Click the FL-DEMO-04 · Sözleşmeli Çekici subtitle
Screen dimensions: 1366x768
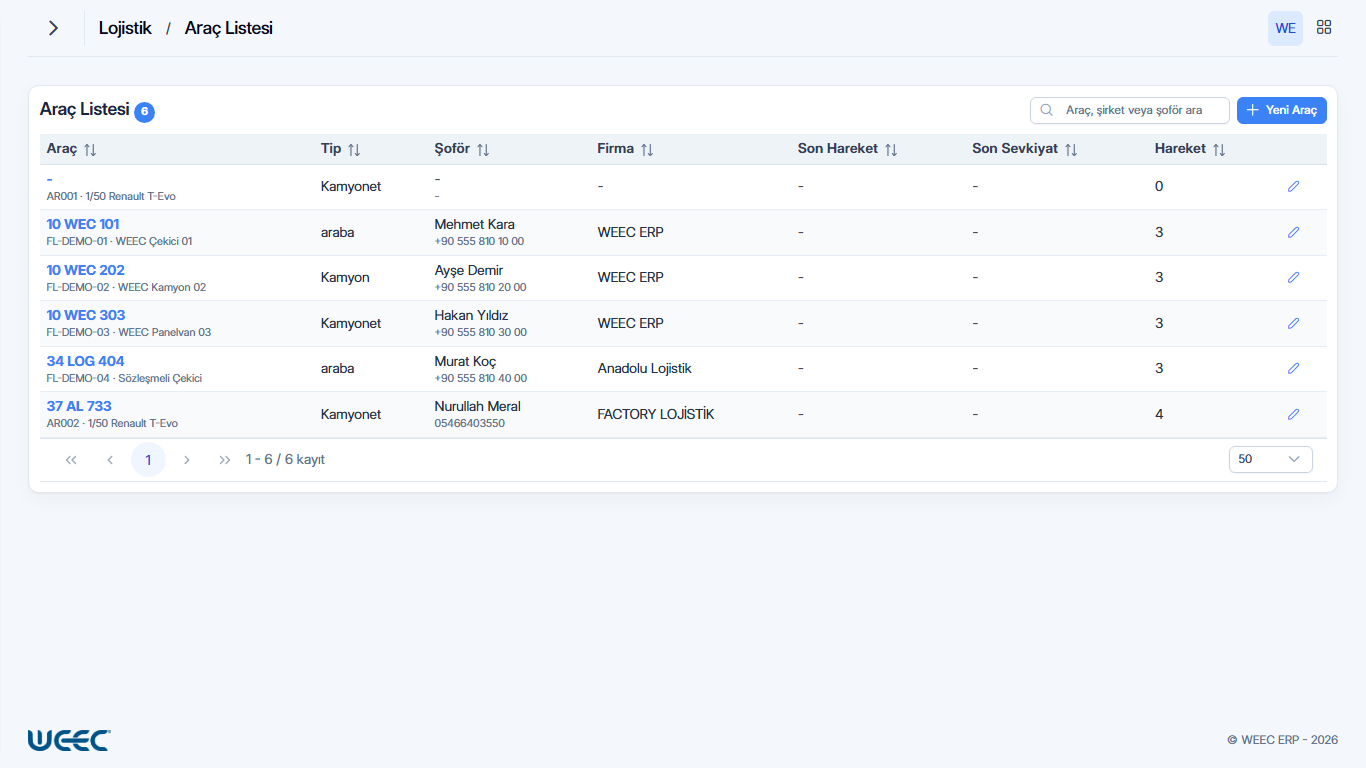pyautogui.click(x=124, y=378)
